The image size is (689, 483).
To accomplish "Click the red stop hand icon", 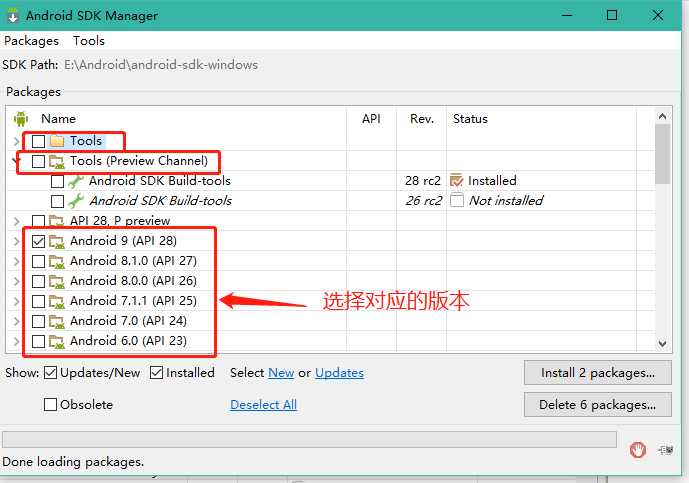I will pyautogui.click(x=638, y=450).
